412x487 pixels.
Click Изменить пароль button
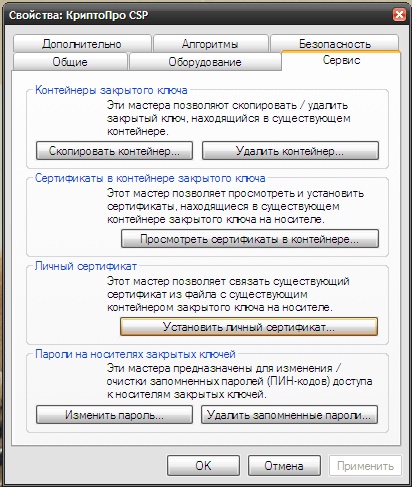[x=114, y=415]
